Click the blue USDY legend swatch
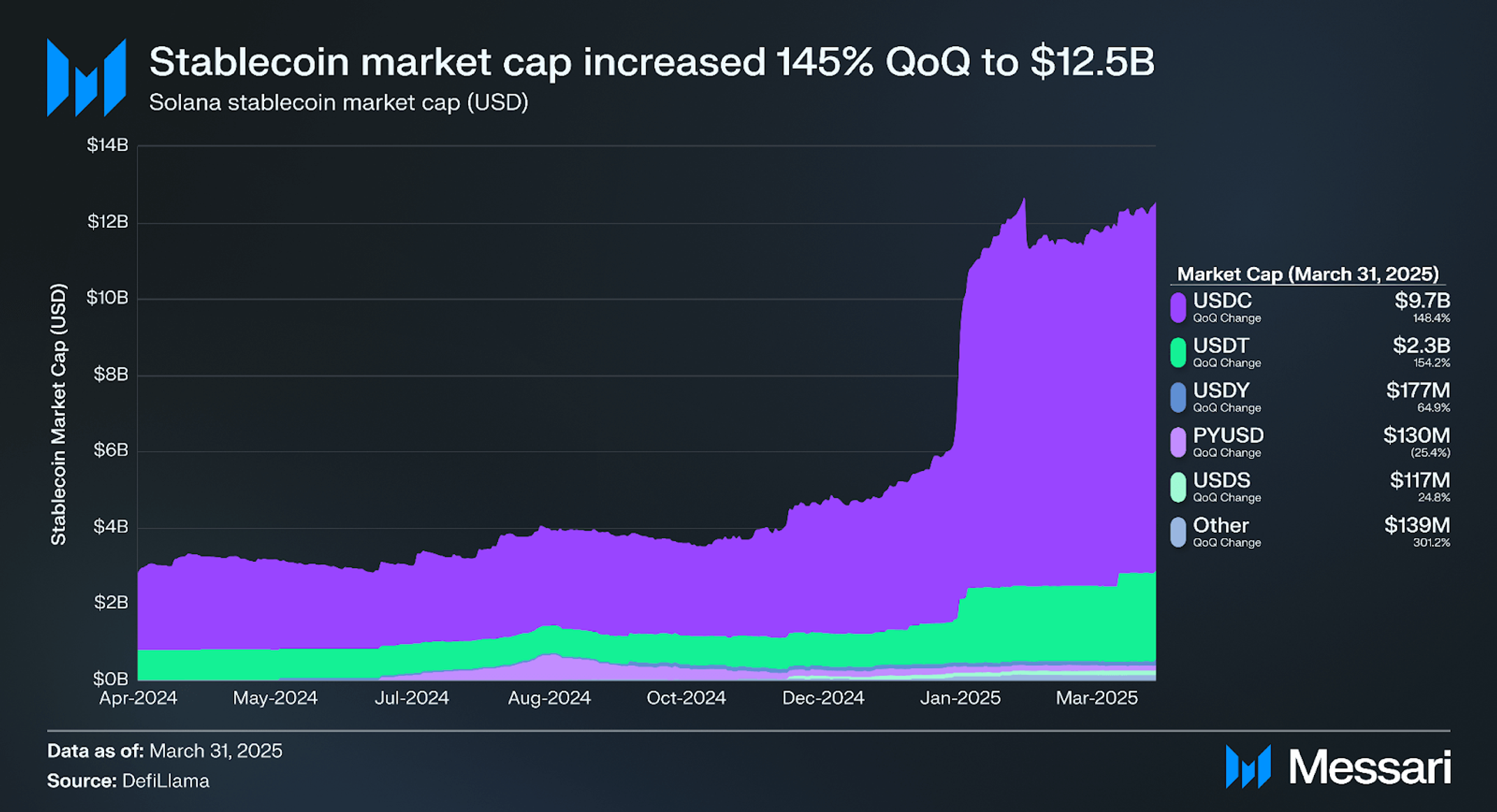Viewport: 1497px width, 812px height. point(1178,397)
